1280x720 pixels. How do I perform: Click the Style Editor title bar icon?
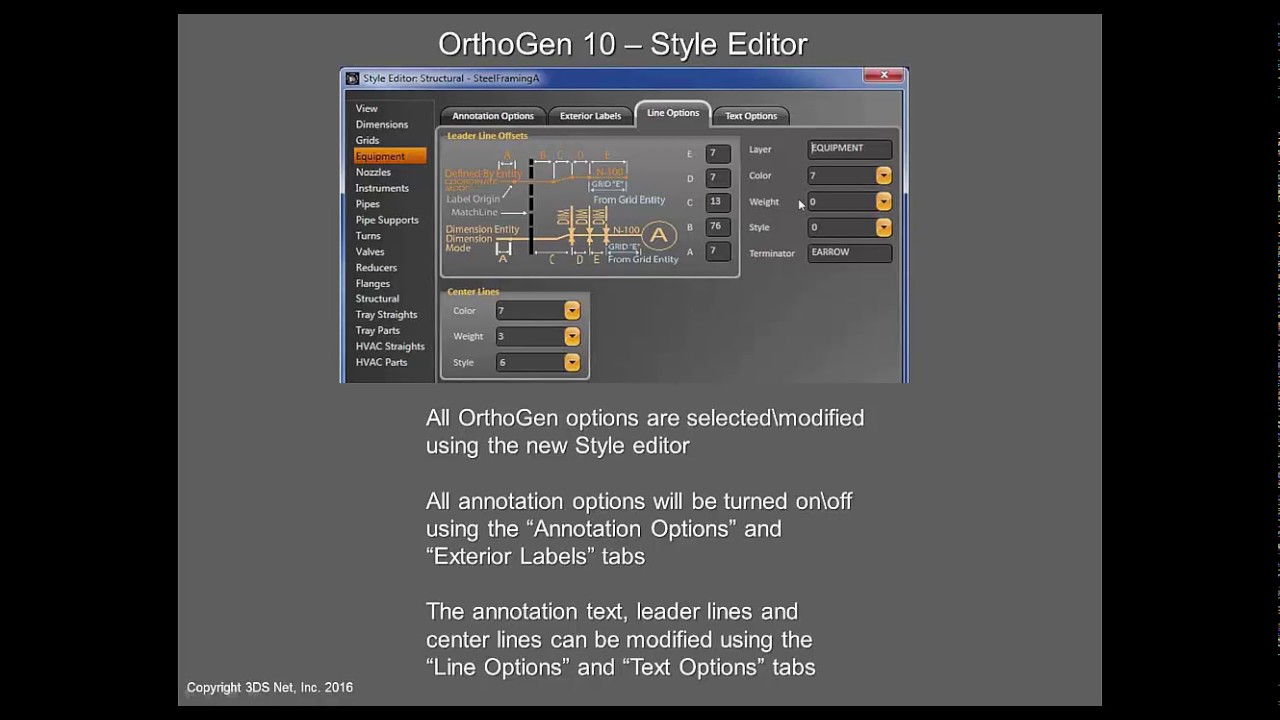coord(352,79)
